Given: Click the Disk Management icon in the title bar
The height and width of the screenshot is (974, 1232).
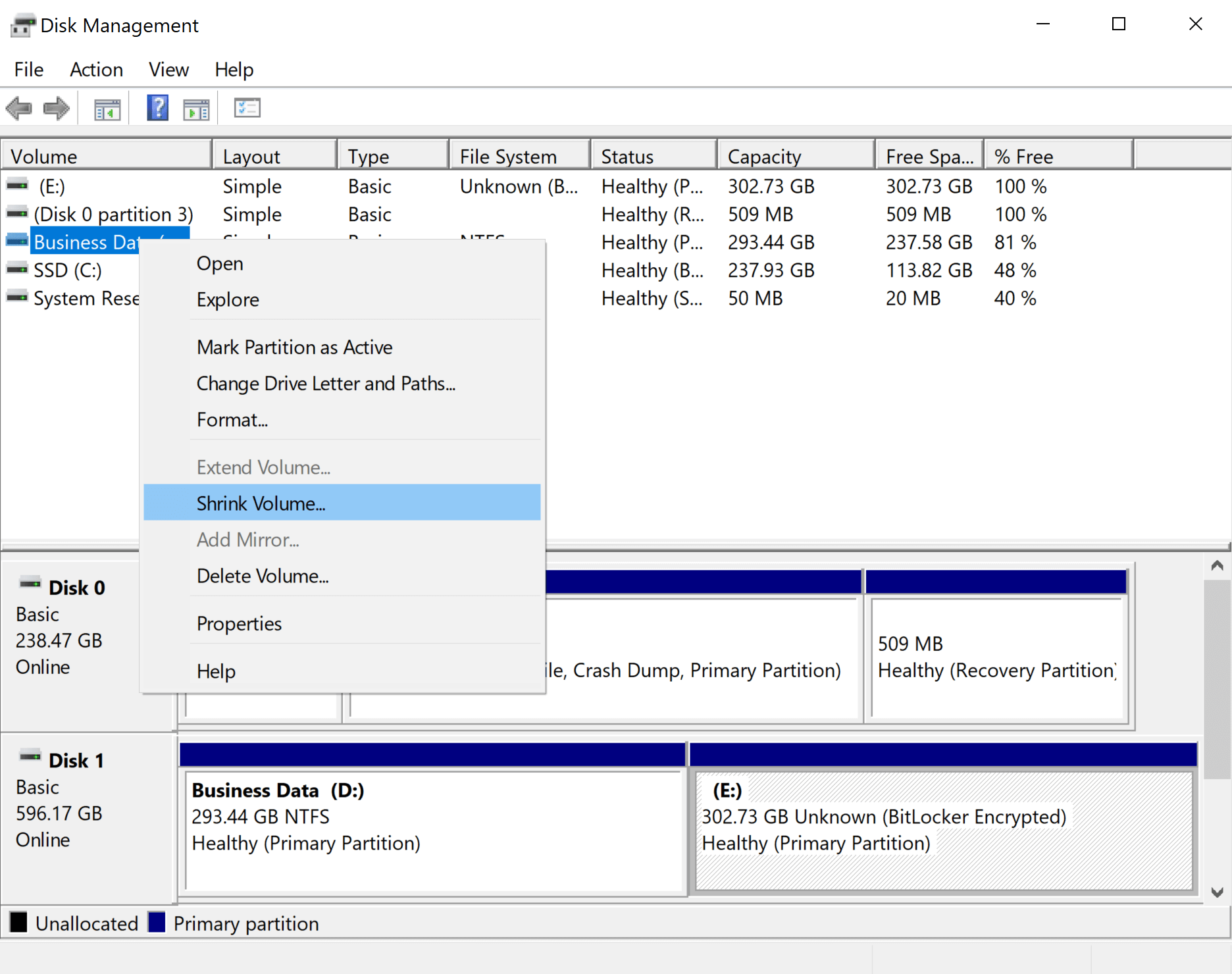Looking at the screenshot, I should pos(22,24).
